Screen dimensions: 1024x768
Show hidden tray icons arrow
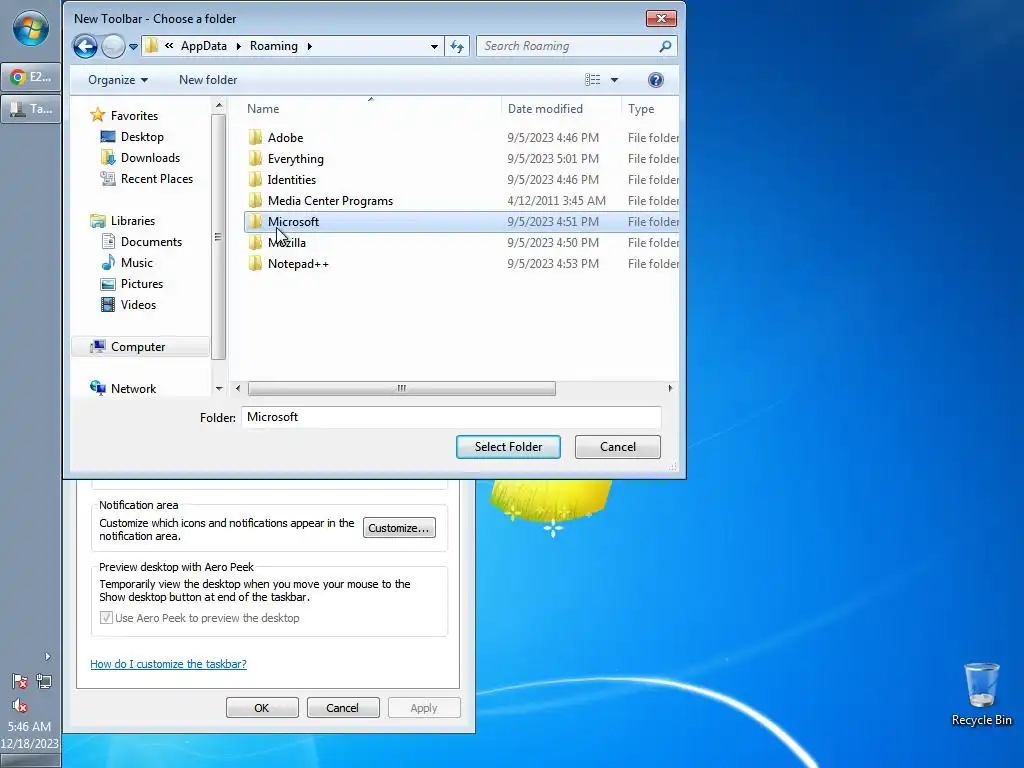[47, 656]
